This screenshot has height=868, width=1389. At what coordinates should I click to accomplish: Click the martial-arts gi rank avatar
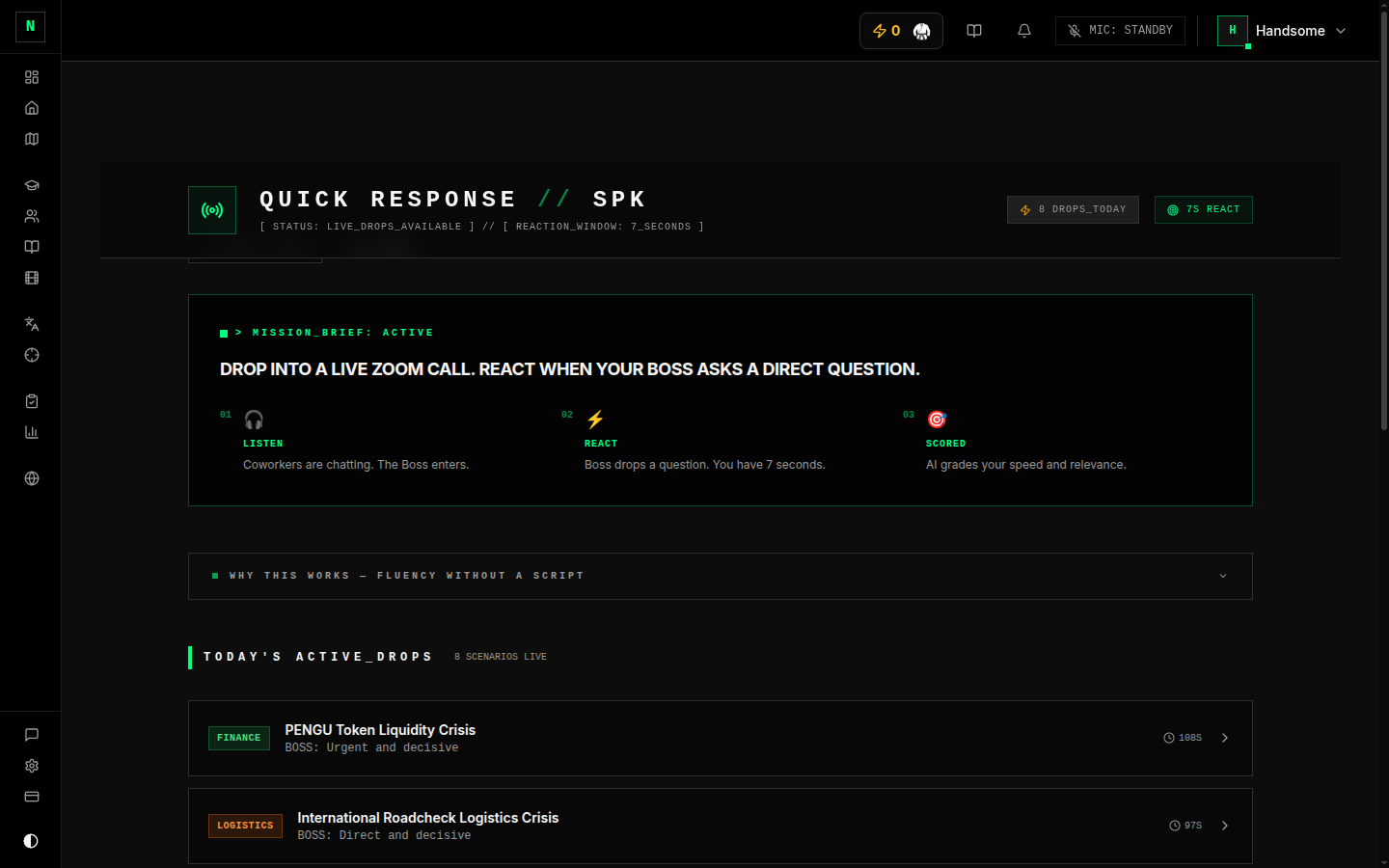point(921,31)
